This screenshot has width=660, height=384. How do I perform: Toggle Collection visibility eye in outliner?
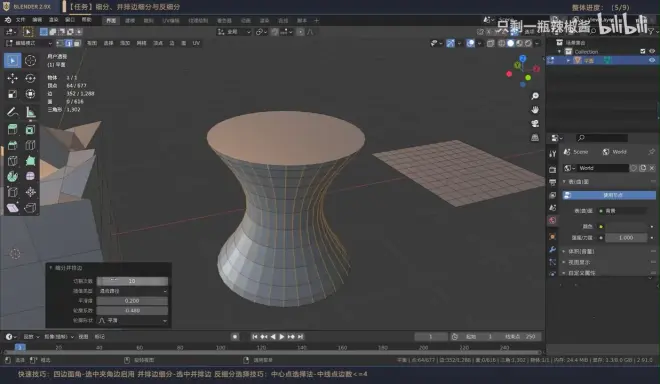coord(652,51)
